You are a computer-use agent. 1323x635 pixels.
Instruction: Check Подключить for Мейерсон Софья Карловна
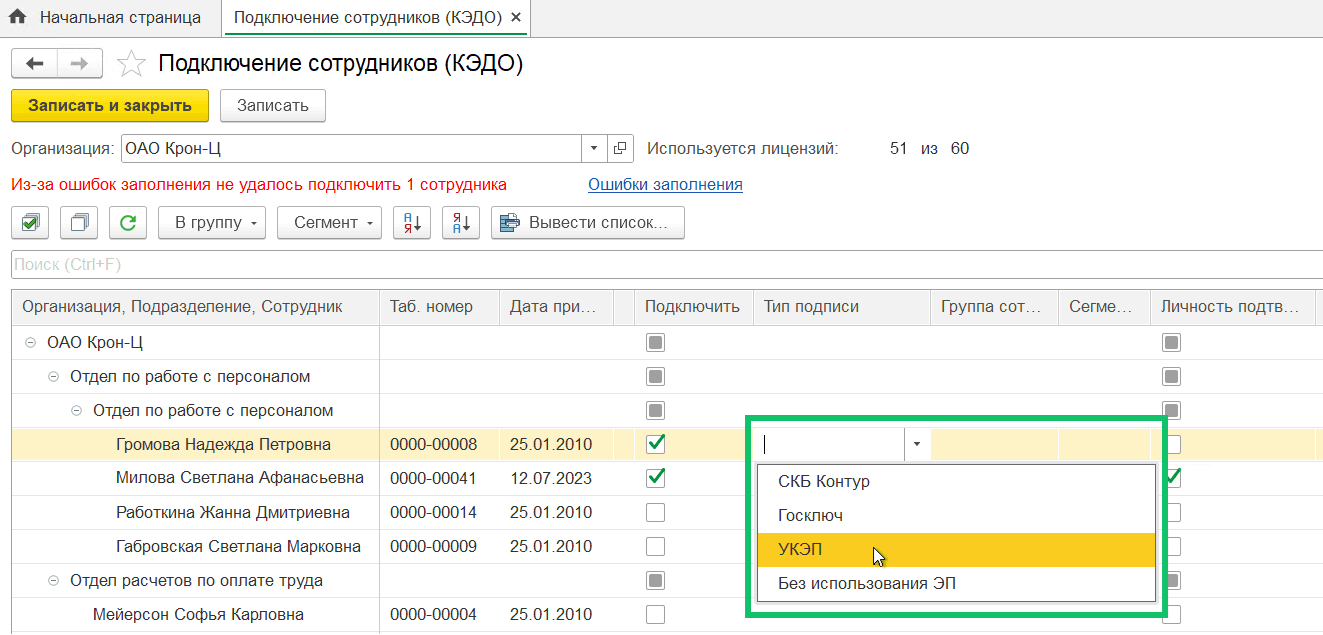(655, 614)
